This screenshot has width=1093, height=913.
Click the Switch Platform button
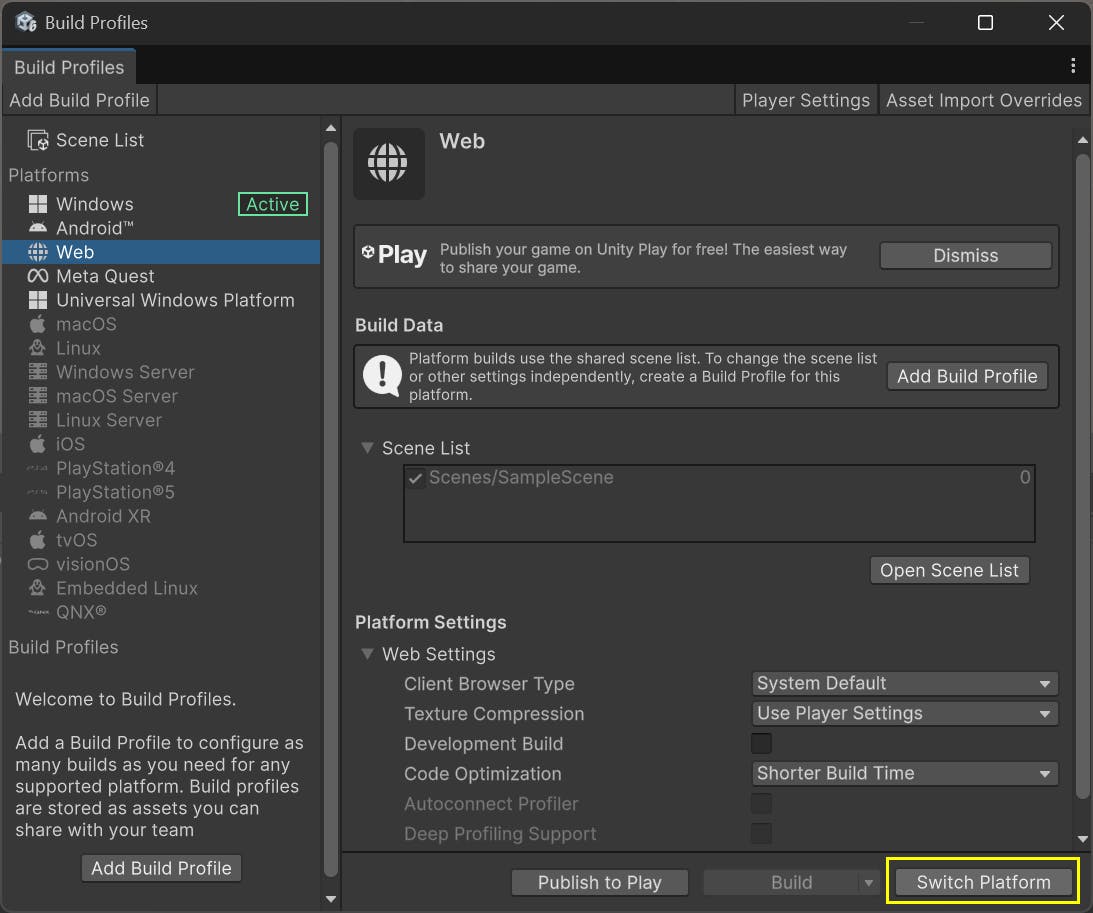(x=983, y=882)
